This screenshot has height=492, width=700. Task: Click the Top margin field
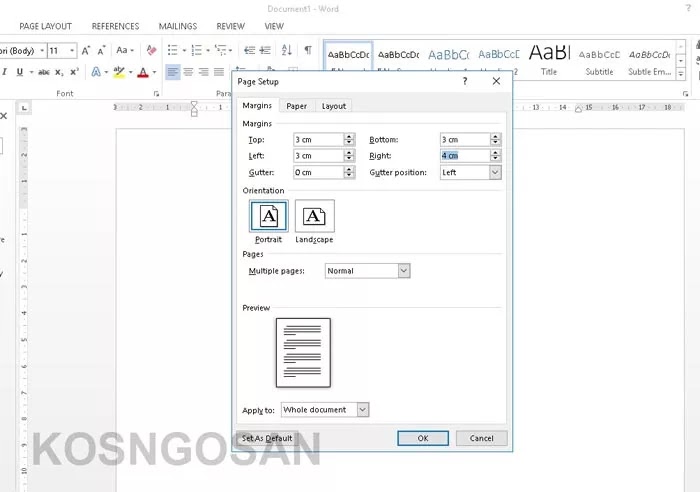pyautogui.click(x=319, y=140)
